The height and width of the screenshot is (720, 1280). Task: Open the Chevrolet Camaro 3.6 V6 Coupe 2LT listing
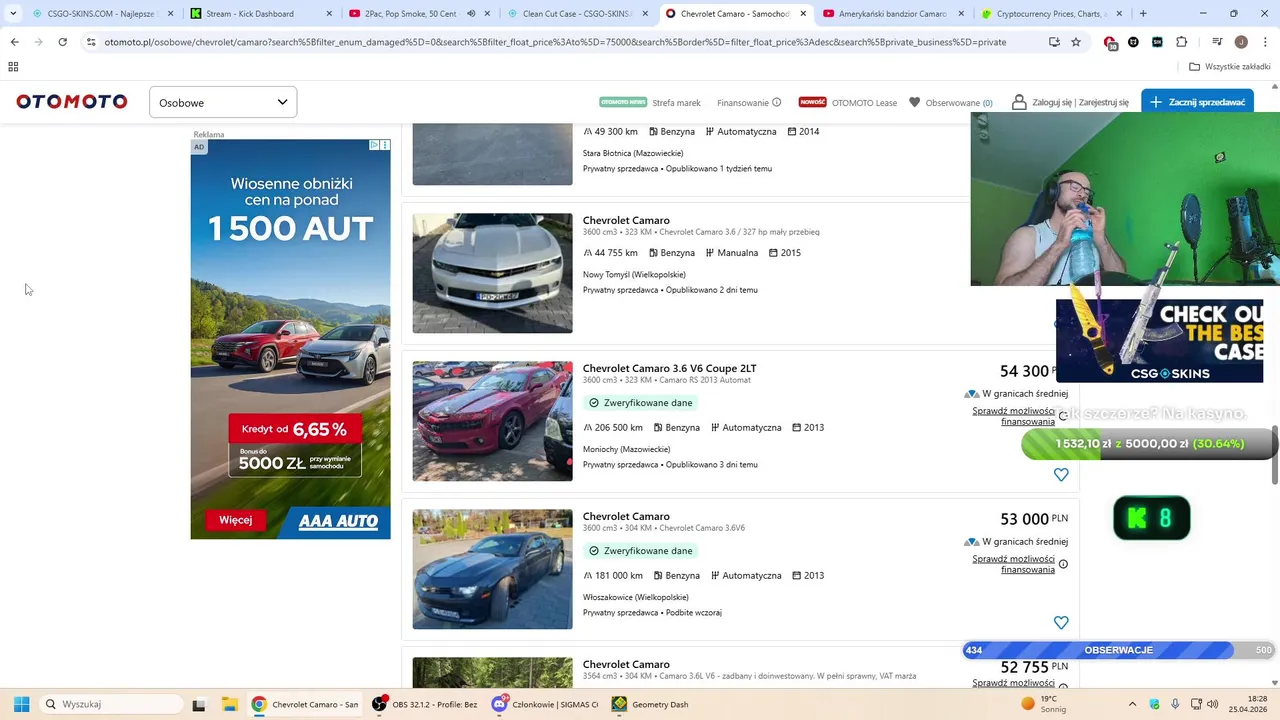click(x=669, y=368)
